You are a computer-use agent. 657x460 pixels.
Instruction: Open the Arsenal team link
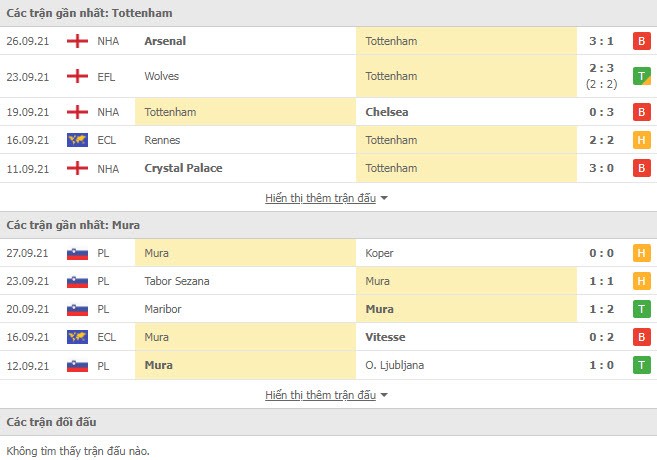(x=165, y=41)
